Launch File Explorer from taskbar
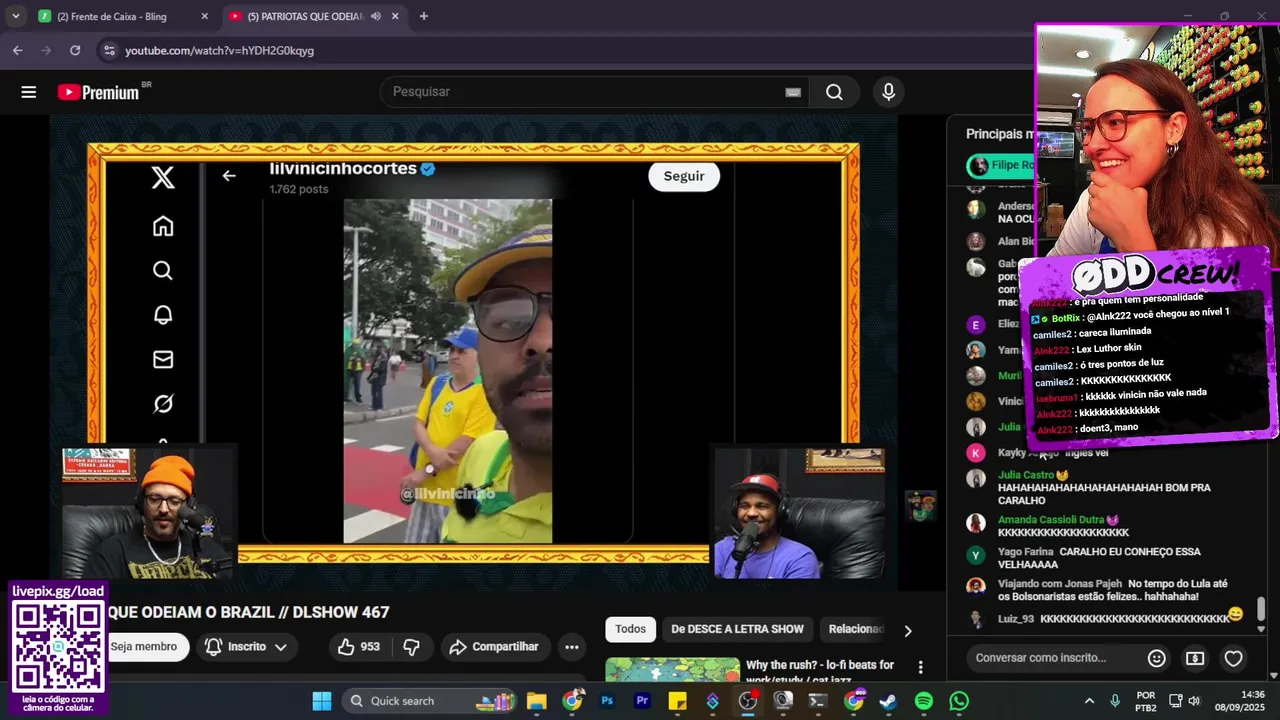The image size is (1280, 720). [x=536, y=701]
